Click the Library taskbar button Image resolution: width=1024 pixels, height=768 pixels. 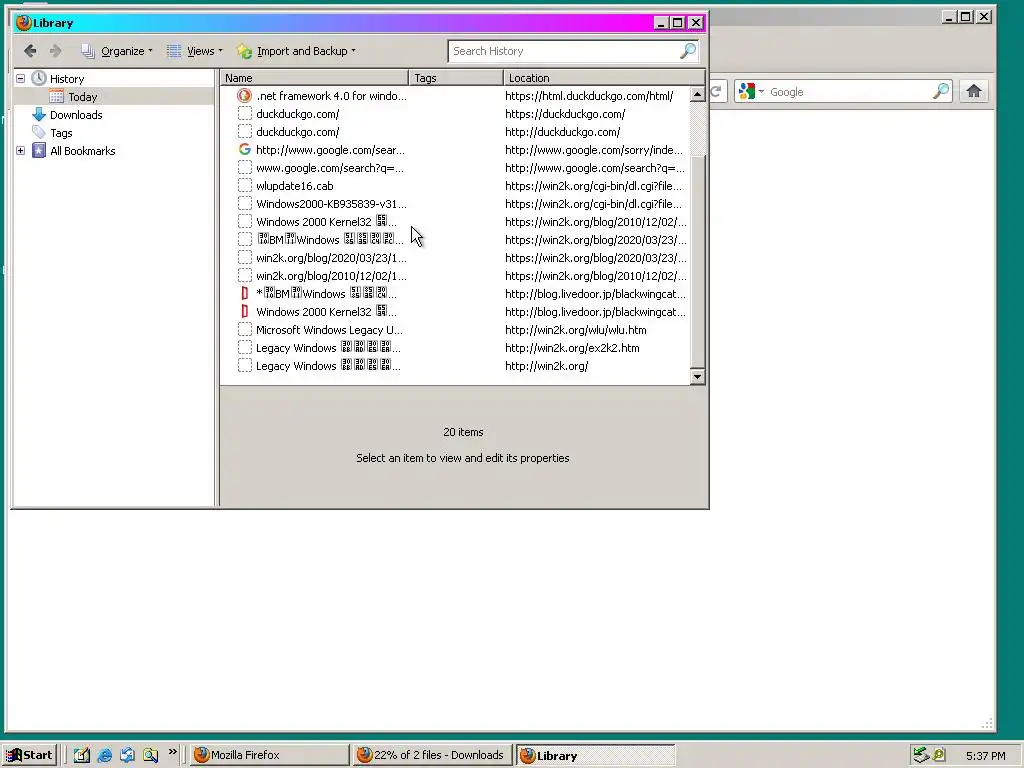595,756
